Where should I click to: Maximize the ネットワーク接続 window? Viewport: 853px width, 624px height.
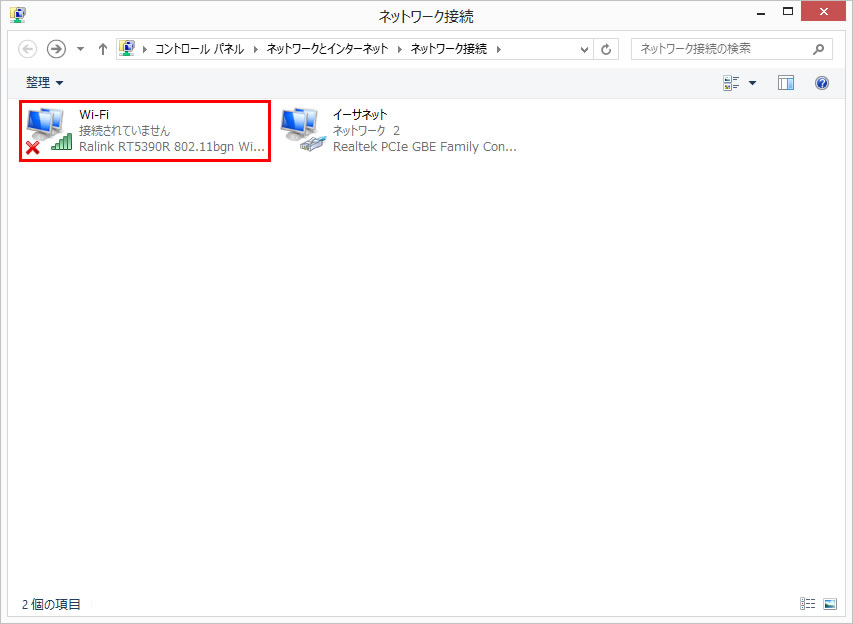click(787, 11)
